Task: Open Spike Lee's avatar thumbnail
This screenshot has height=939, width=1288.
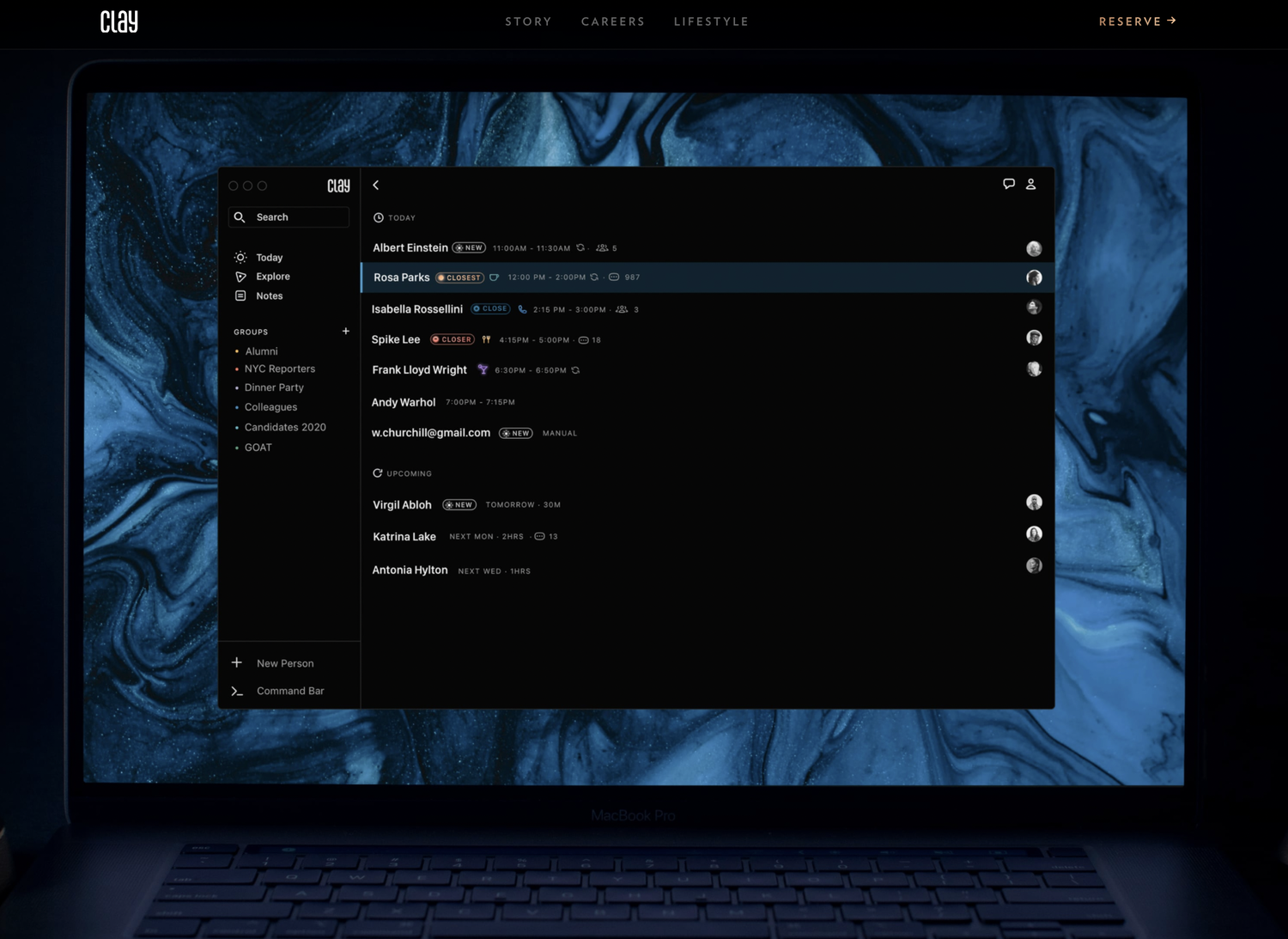Action: pyautogui.click(x=1034, y=338)
